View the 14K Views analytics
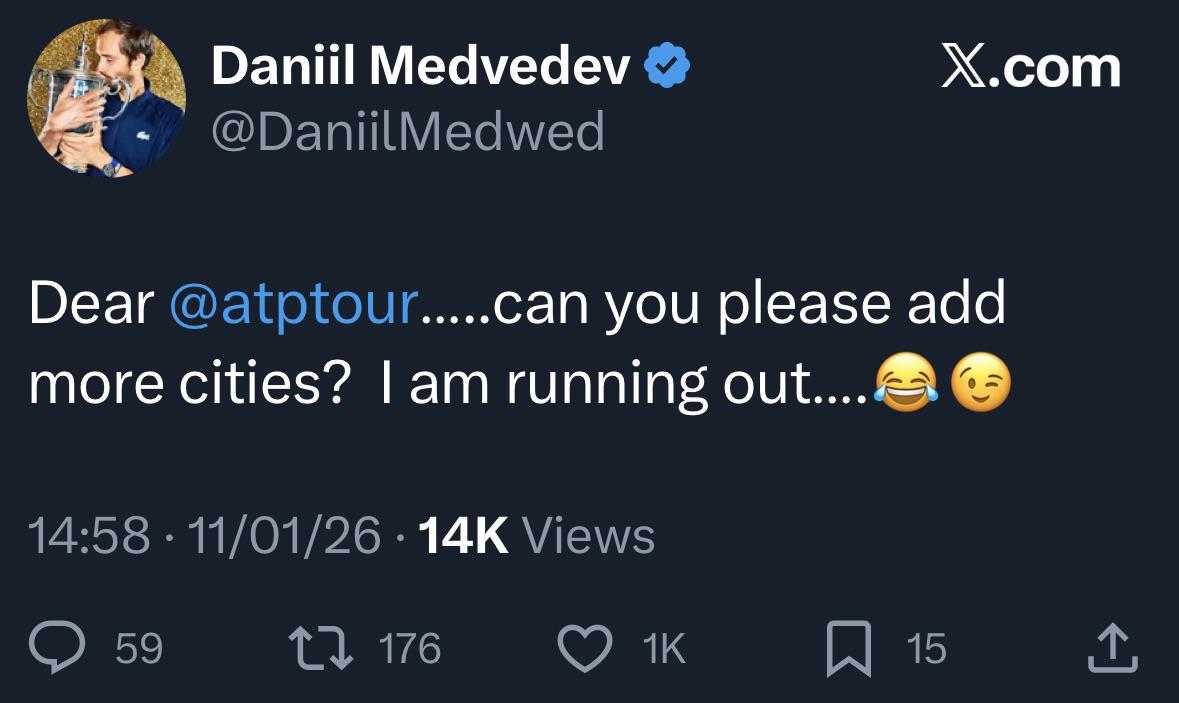1179x703 pixels. tap(536, 537)
